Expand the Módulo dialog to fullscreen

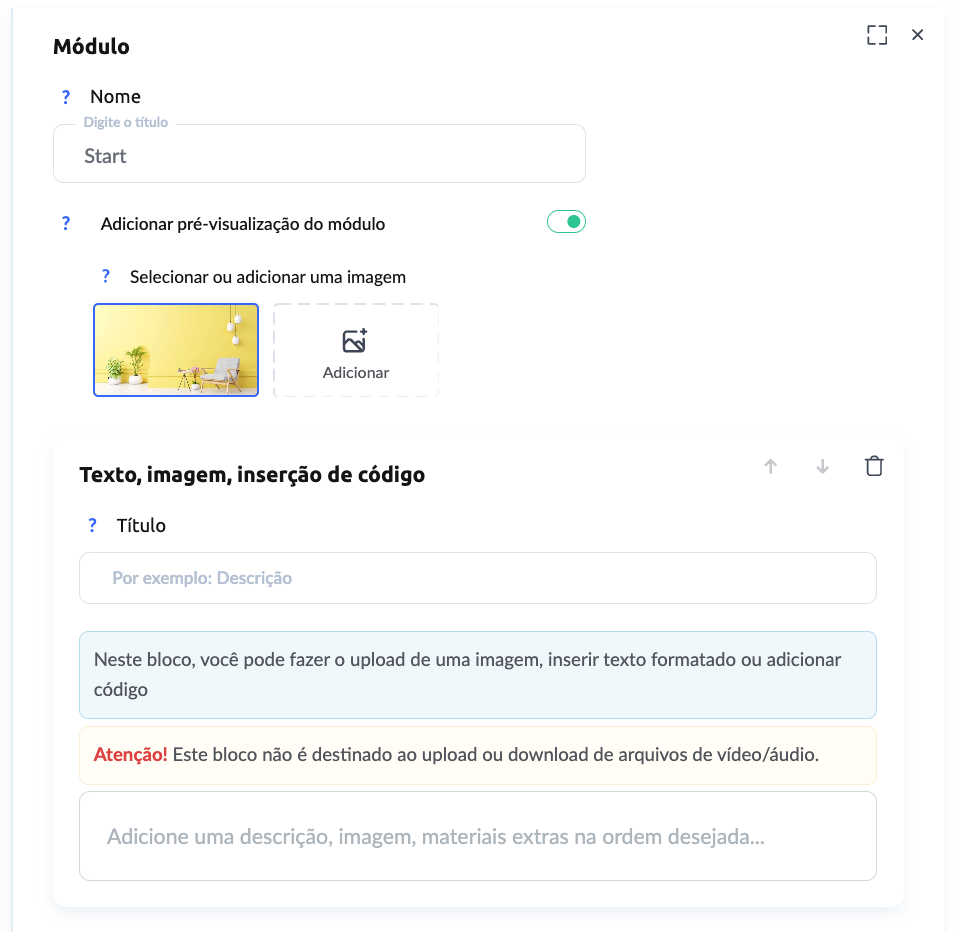pos(877,35)
